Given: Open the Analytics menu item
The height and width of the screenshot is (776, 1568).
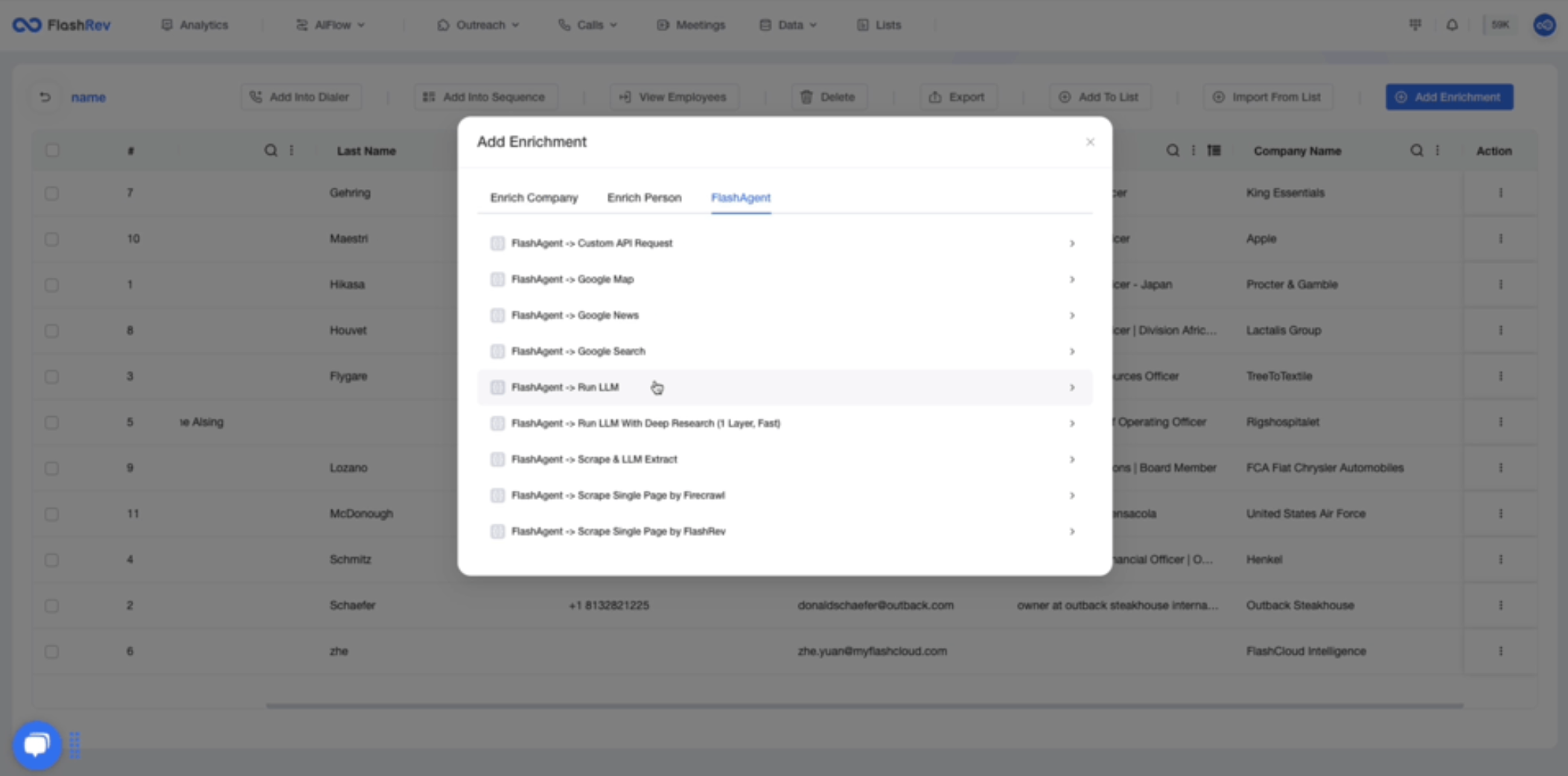Looking at the screenshot, I should click(195, 25).
